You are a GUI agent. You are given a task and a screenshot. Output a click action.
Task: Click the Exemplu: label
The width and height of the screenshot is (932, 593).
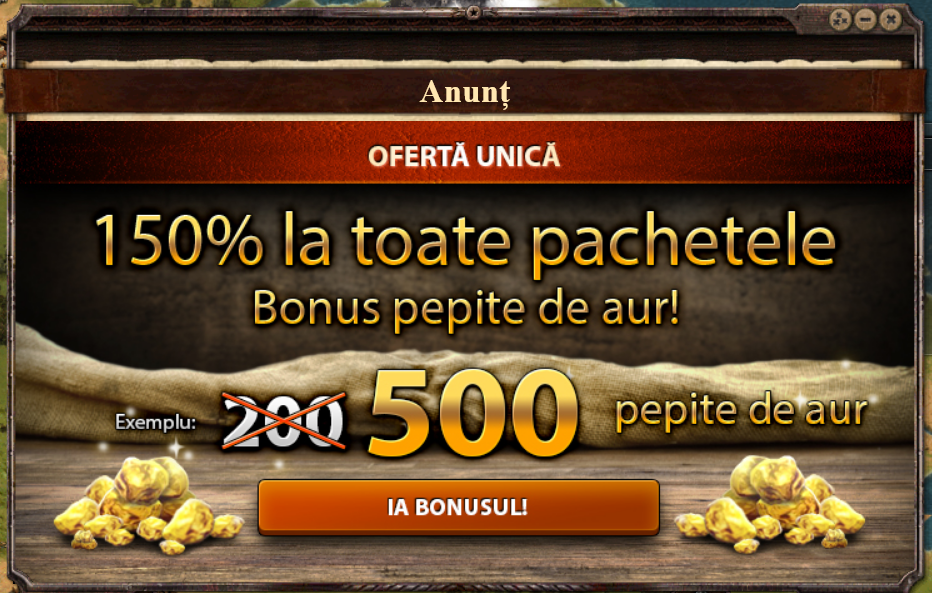point(155,422)
